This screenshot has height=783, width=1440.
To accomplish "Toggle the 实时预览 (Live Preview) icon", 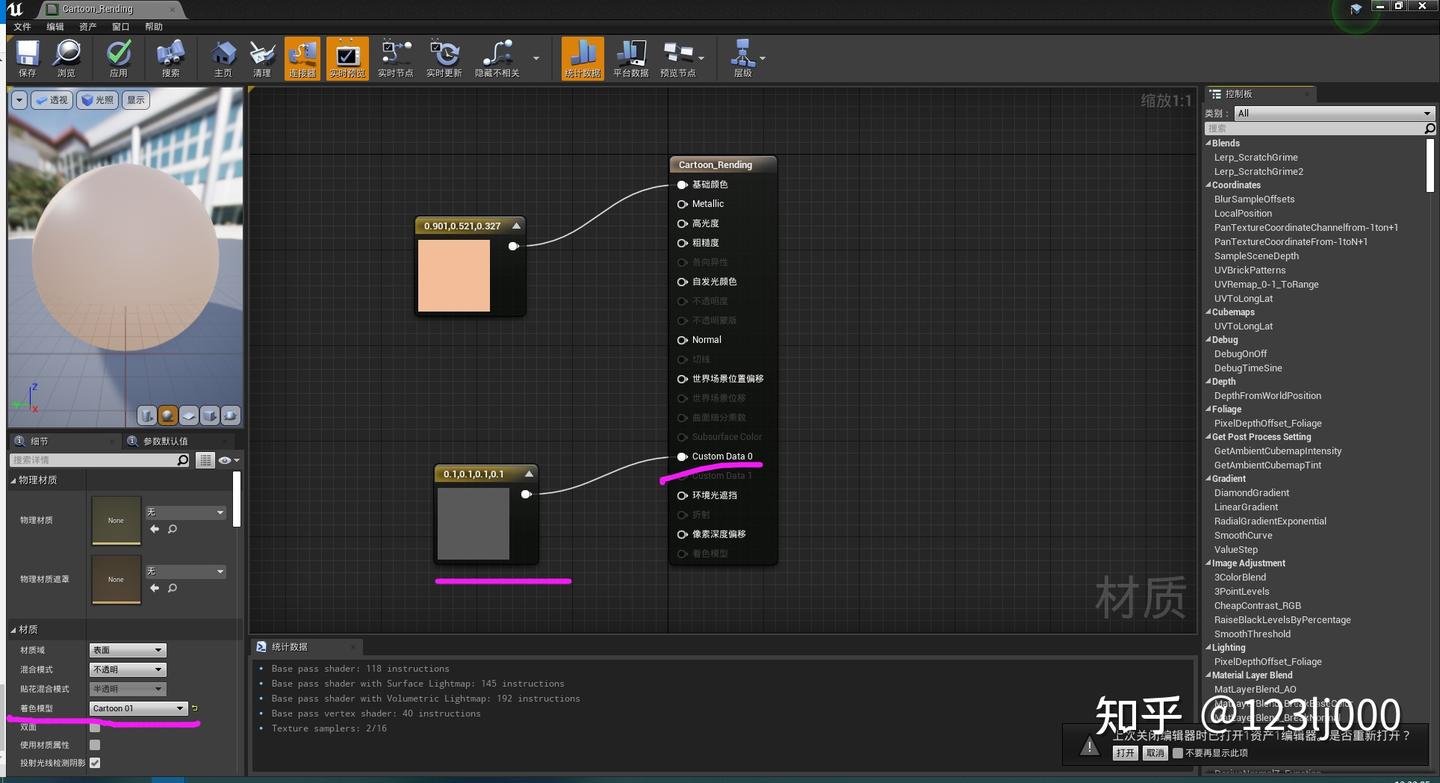I will pyautogui.click(x=347, y=57).
